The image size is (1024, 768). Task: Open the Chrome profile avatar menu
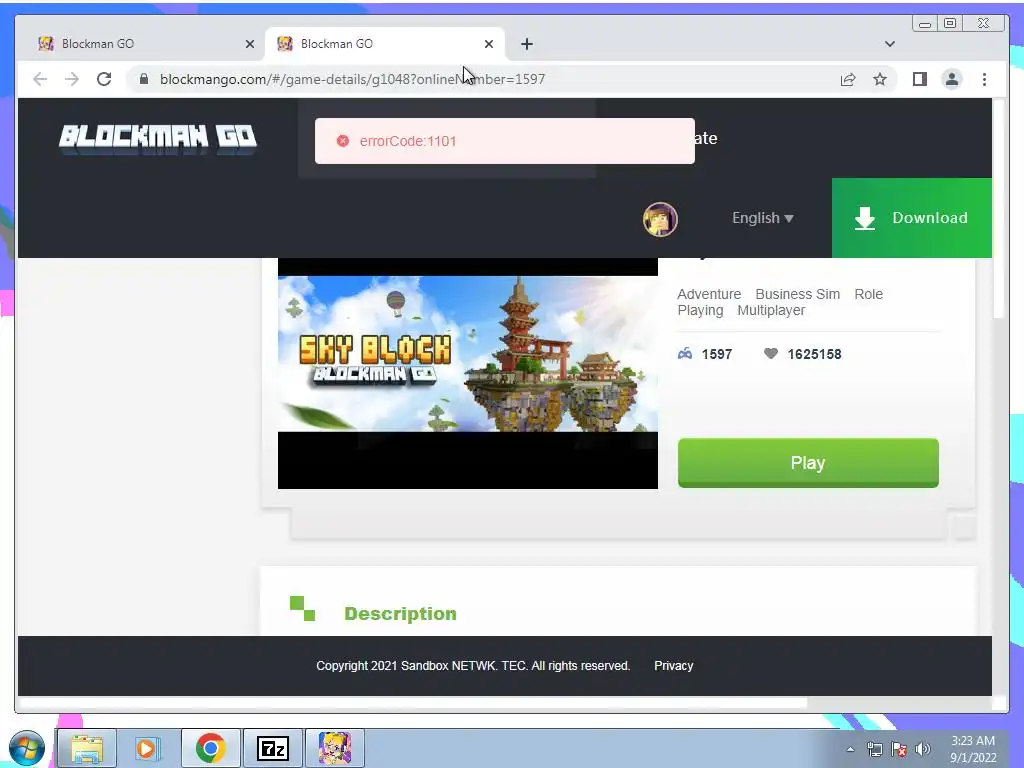tap(952, 79)
